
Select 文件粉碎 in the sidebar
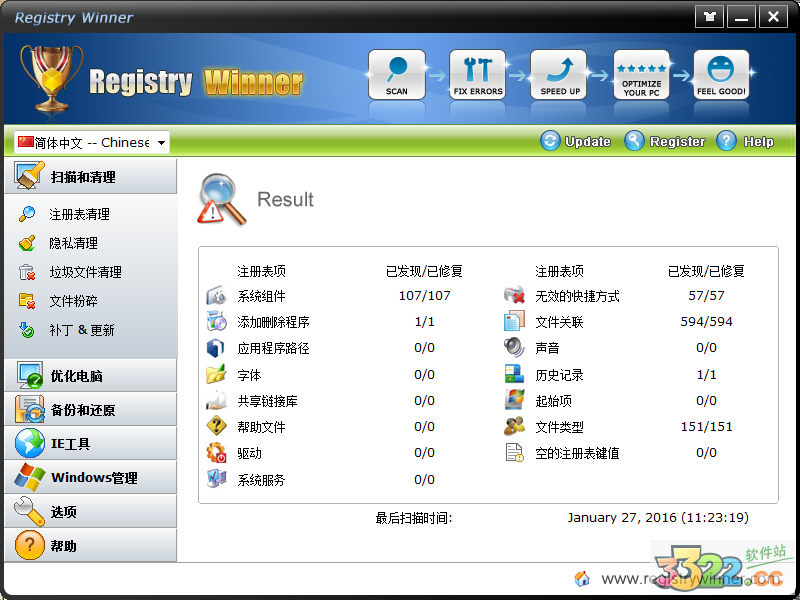tap(73, 302)
